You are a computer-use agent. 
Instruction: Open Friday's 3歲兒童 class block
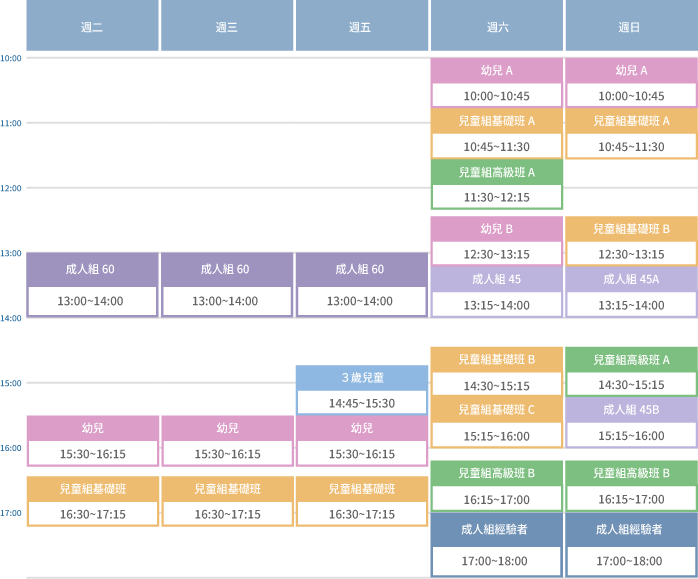tap(361, 390)
